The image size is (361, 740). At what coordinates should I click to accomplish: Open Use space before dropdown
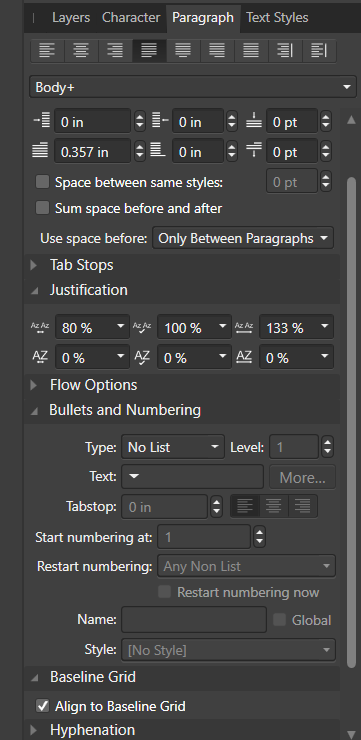click(x=243, y=238)
